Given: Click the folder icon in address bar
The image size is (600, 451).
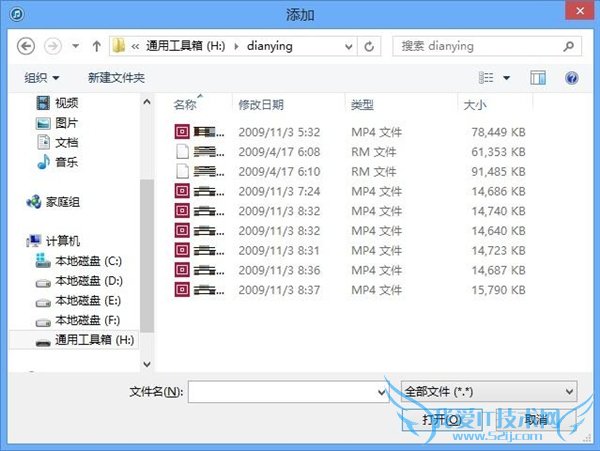Looking at the screenshot, I should (x=119, y=46).
